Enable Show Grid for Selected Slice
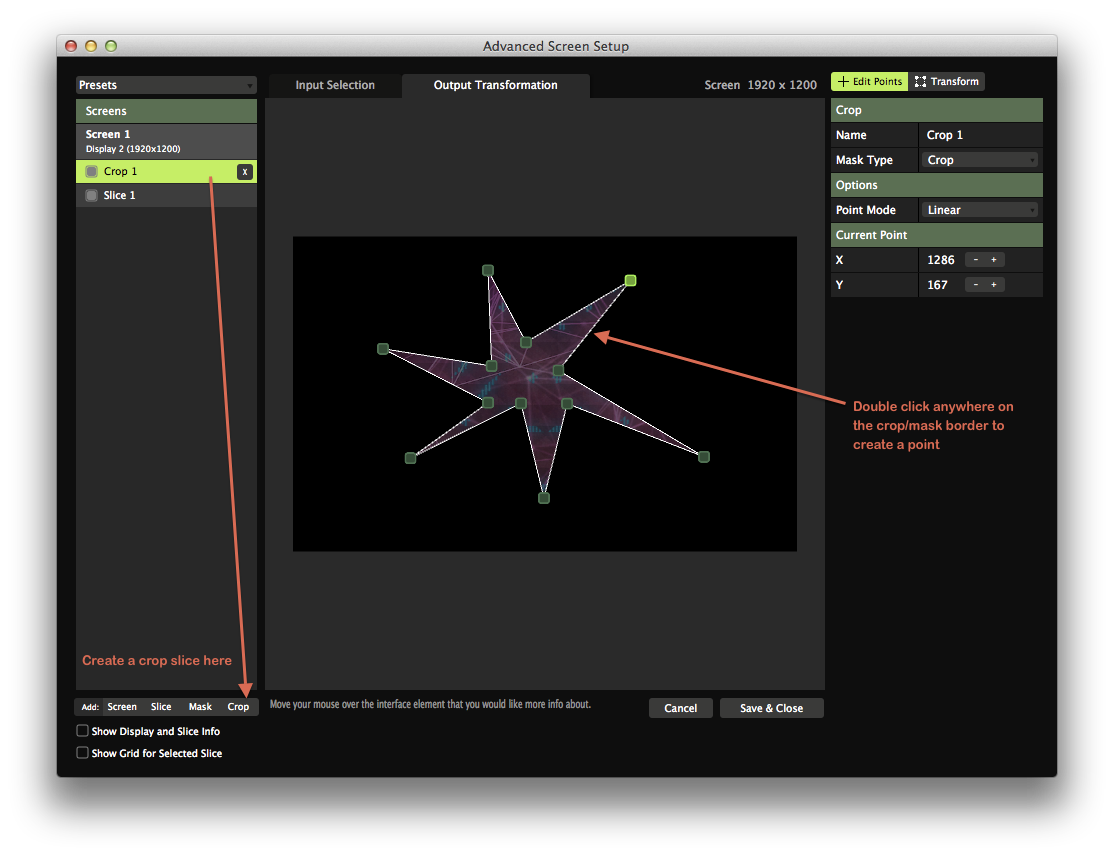Screen dimensions: 1114x856 click(x=83, y=754)
